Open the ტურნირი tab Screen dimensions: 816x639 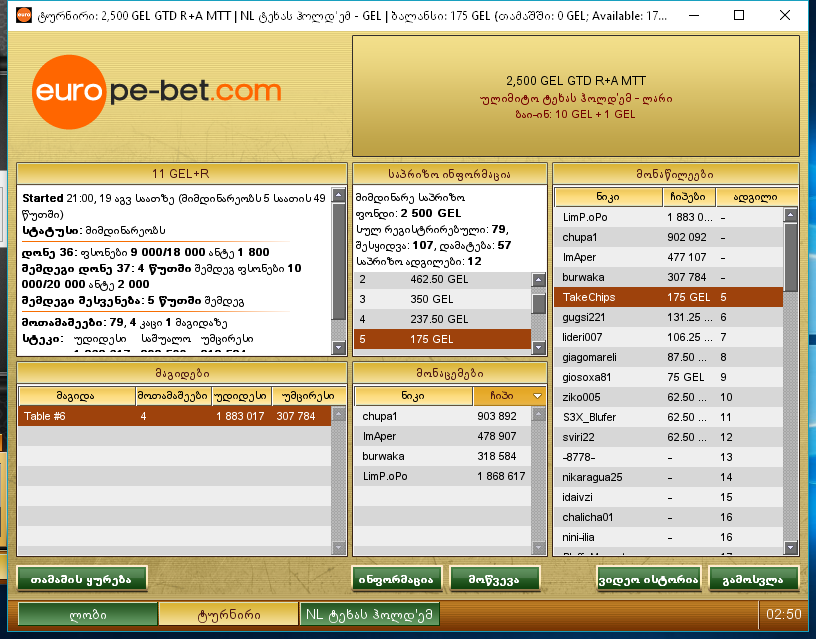(228, 615)
